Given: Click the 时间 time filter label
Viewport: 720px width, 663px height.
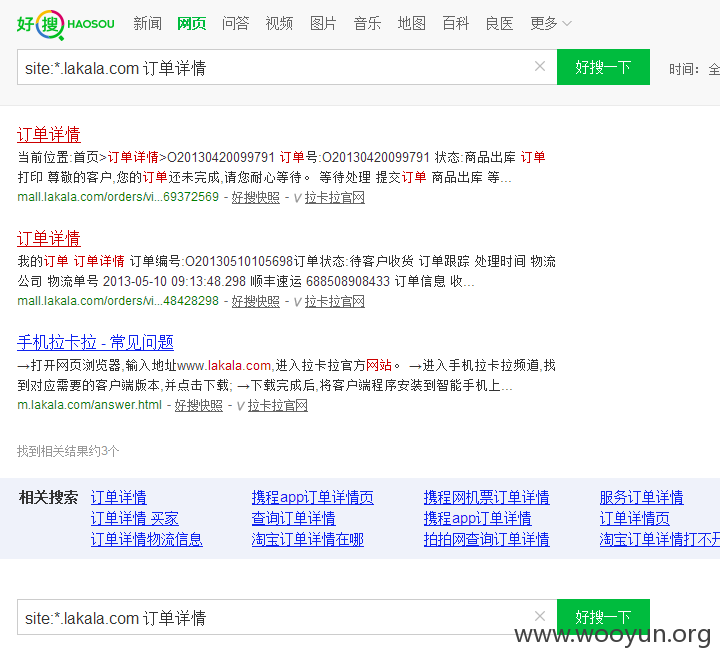Looking at the screenshot, I should [x=684, y=69].
